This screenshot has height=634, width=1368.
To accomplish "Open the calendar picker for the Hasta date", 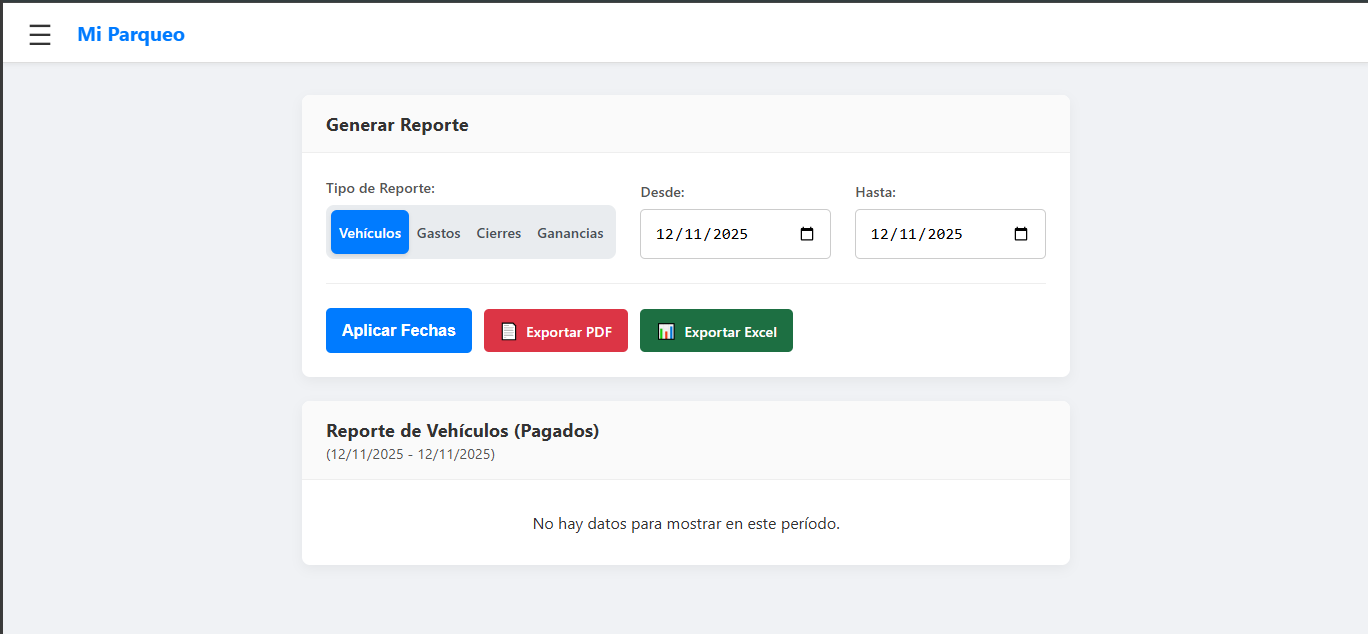I will [1021, 233].
